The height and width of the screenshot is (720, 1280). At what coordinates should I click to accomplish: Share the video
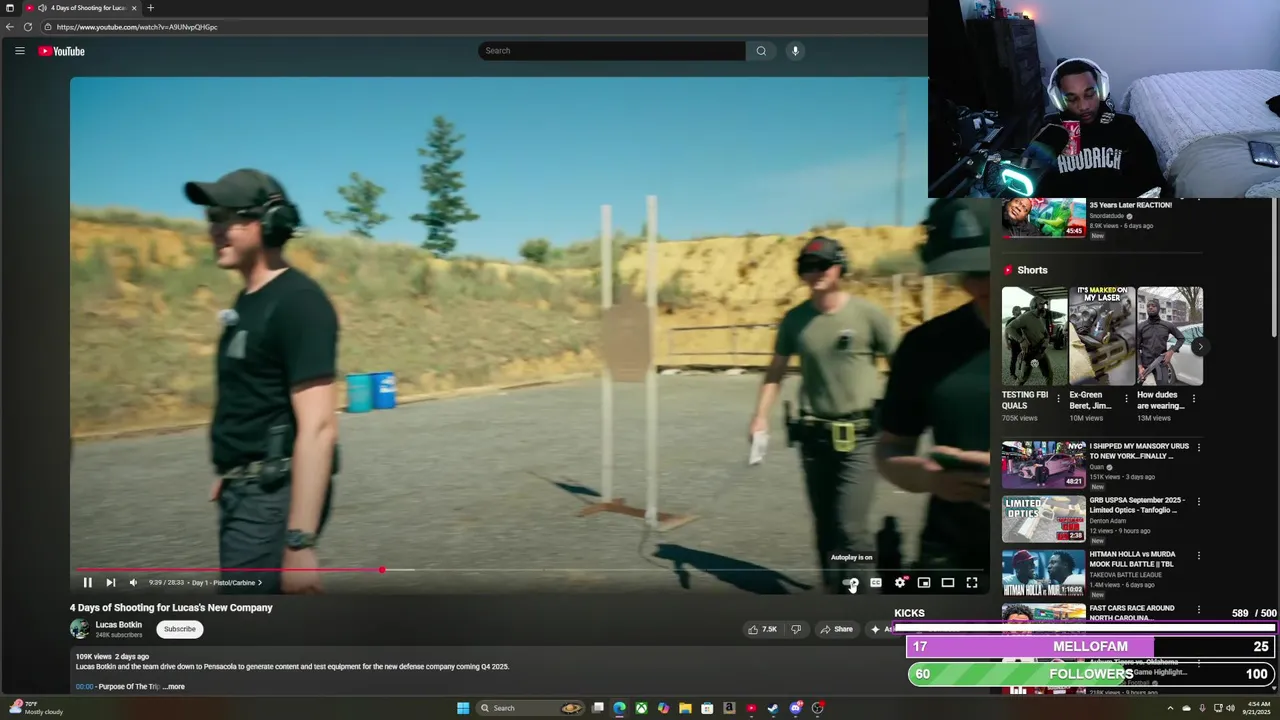coord(836,629)
